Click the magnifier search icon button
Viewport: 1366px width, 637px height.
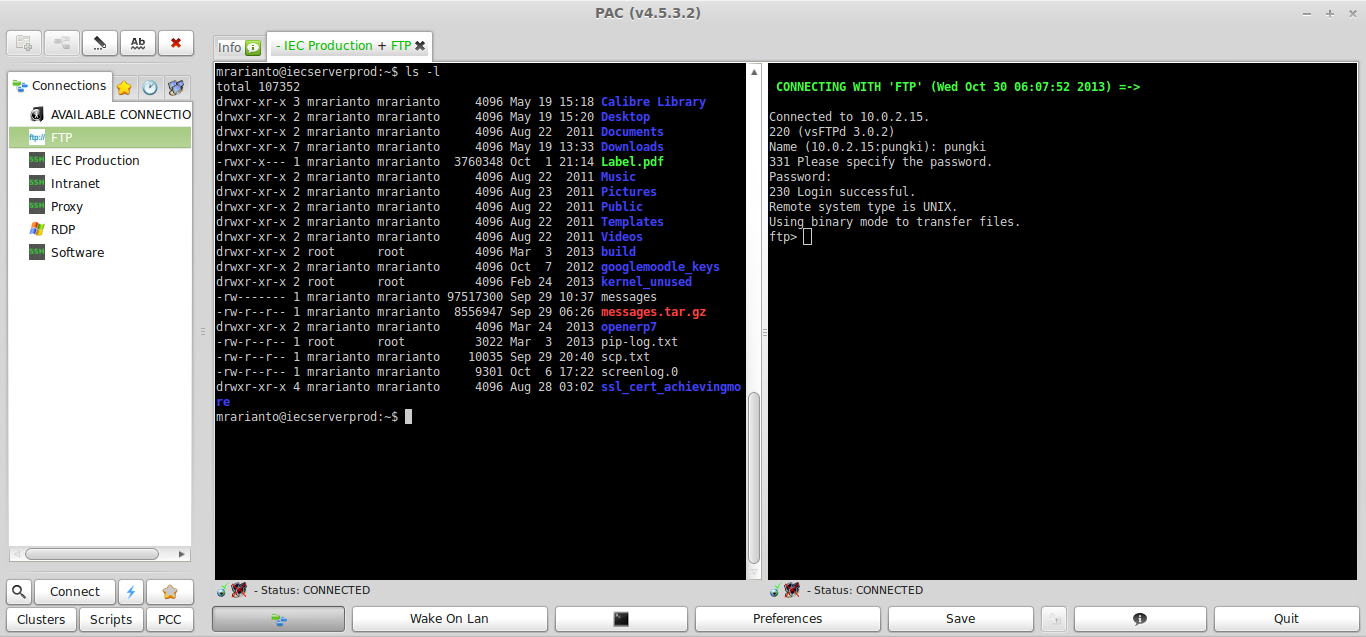20,592
